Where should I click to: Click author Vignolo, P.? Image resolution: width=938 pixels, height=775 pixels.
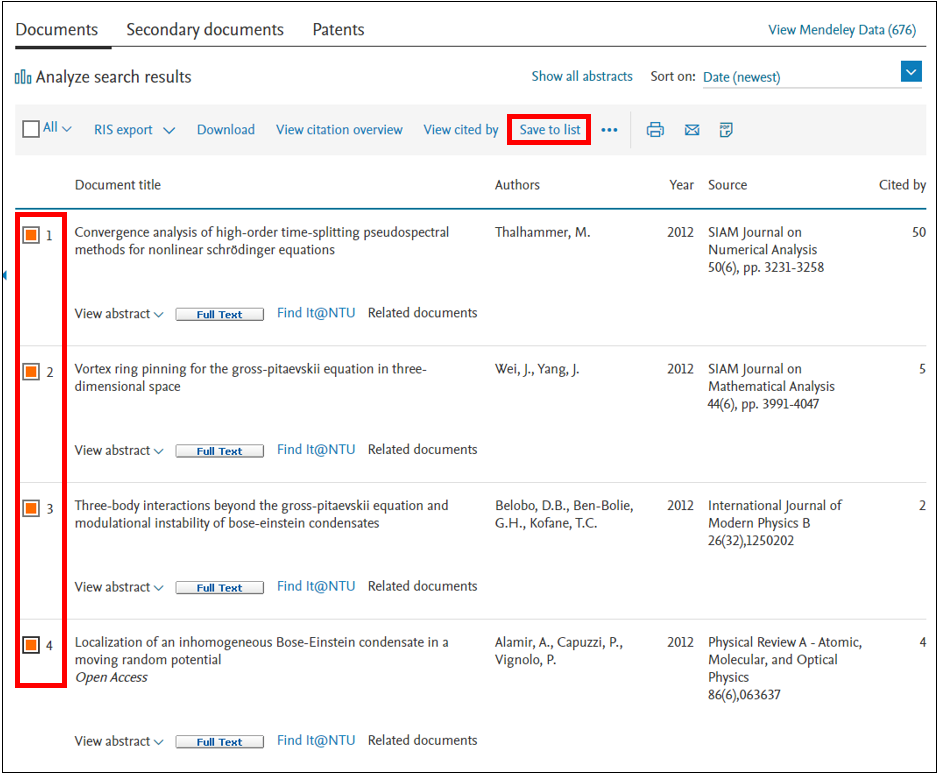point(525,660)
